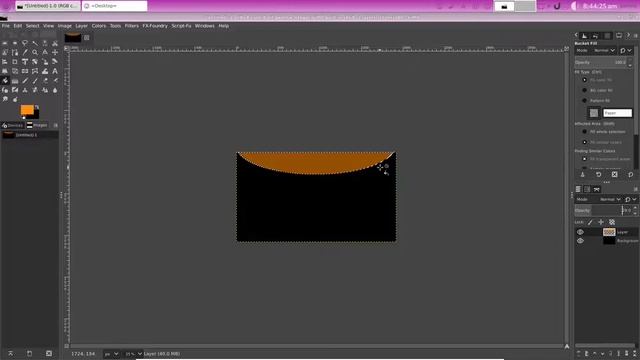Select the Rectangle Select tool
The image size is (640, 360).
(x=5, y=43)
